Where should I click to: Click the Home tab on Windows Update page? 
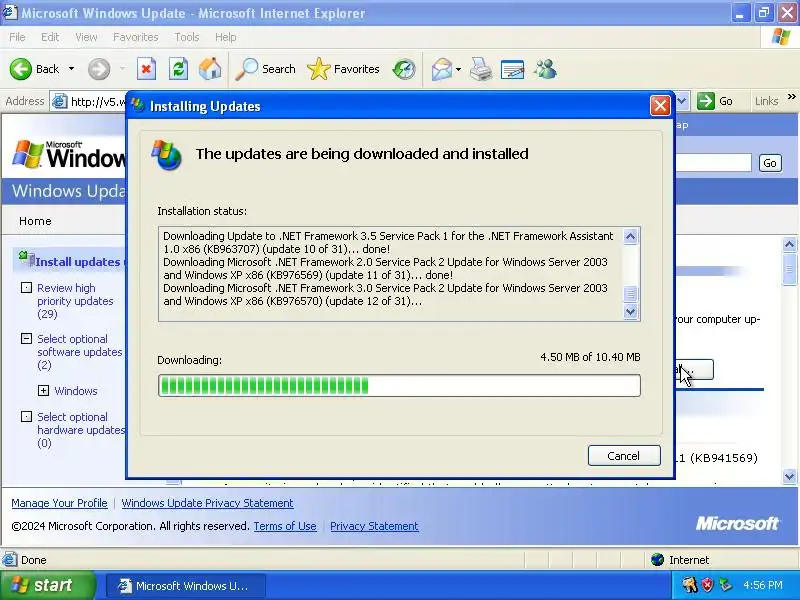coord(35,221)
